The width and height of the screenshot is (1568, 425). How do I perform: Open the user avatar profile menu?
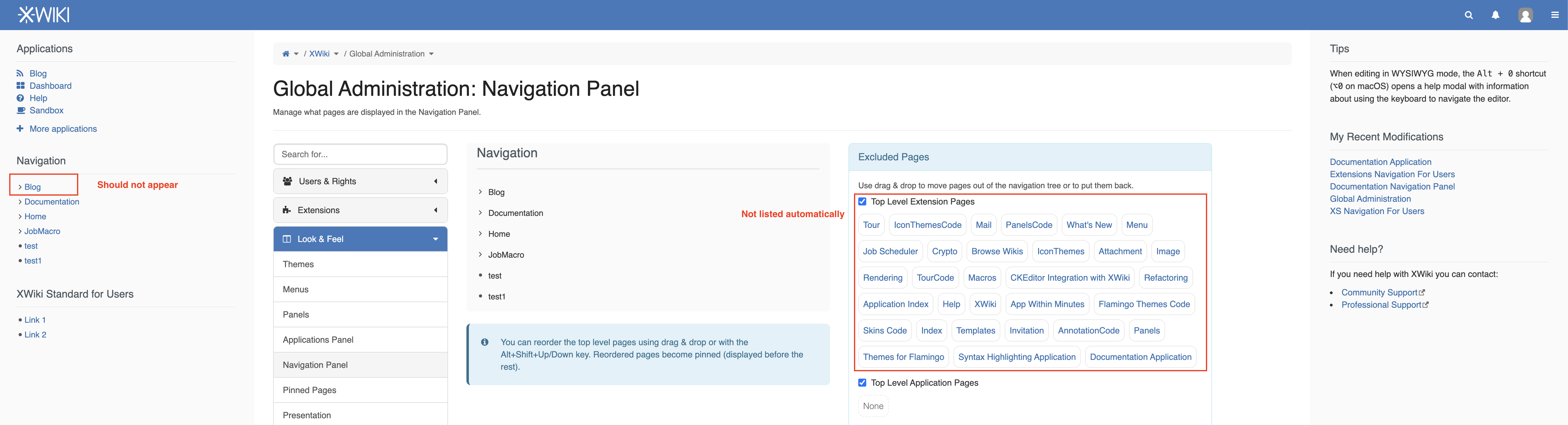tap(1525, 15)
